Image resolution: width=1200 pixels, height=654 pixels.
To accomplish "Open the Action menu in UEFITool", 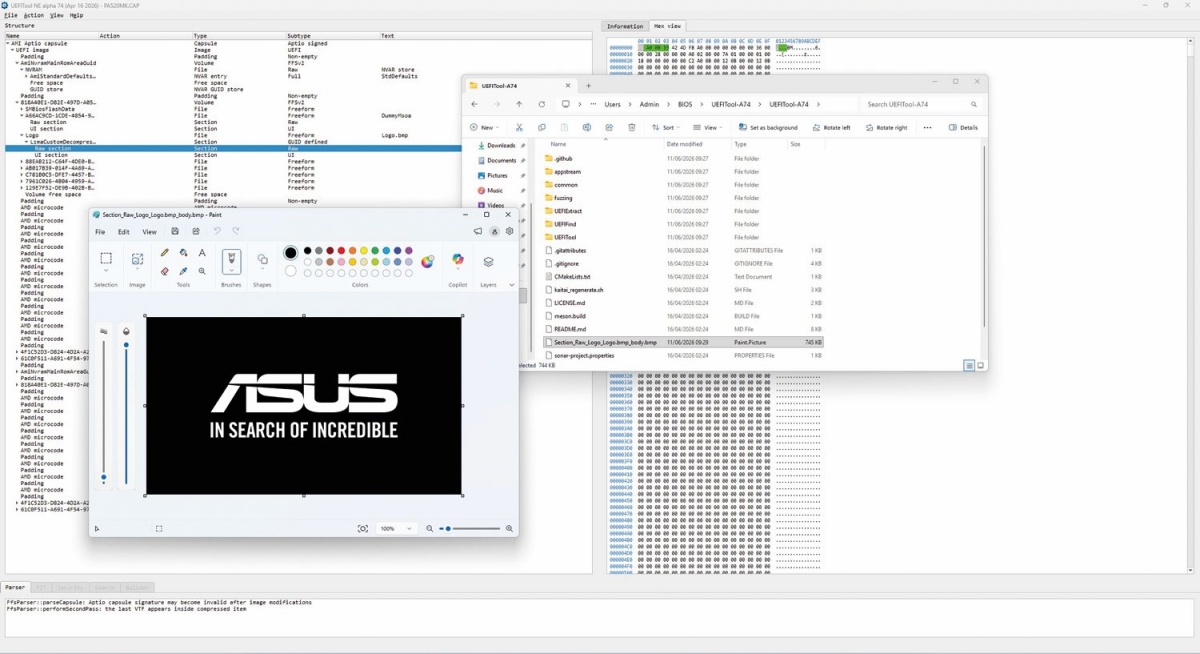I will (x=33, y=15).
